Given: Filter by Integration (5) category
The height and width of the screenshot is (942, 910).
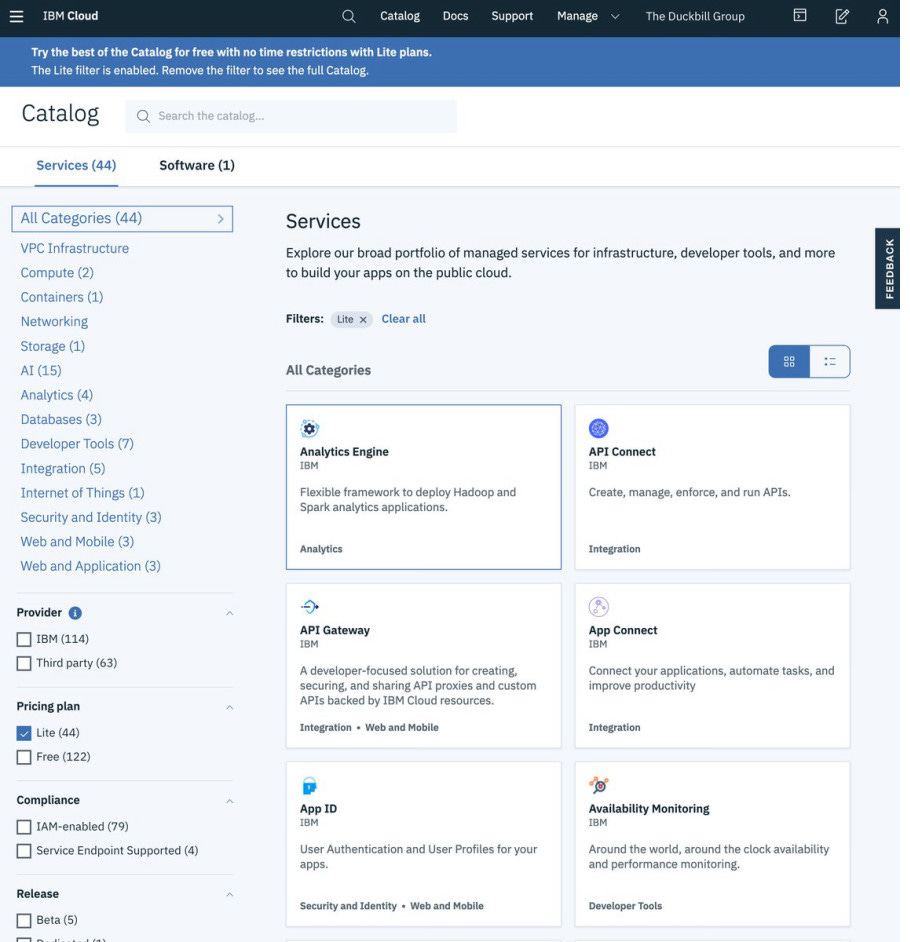Looking at the screenshot, I should coord(63,469).
